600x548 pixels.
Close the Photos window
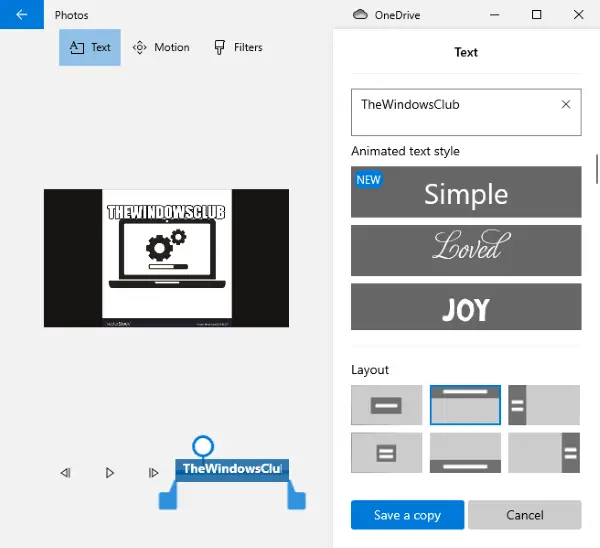click(579, 15)
